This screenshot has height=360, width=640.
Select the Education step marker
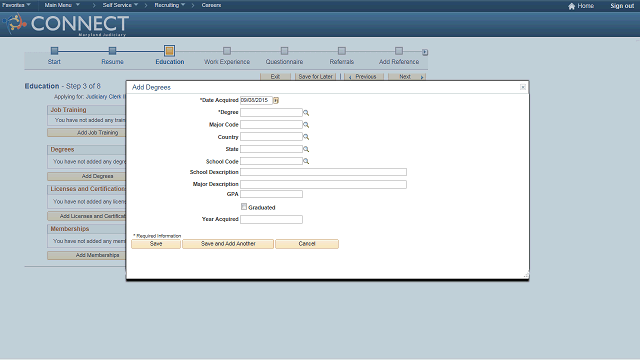[169, 51]
